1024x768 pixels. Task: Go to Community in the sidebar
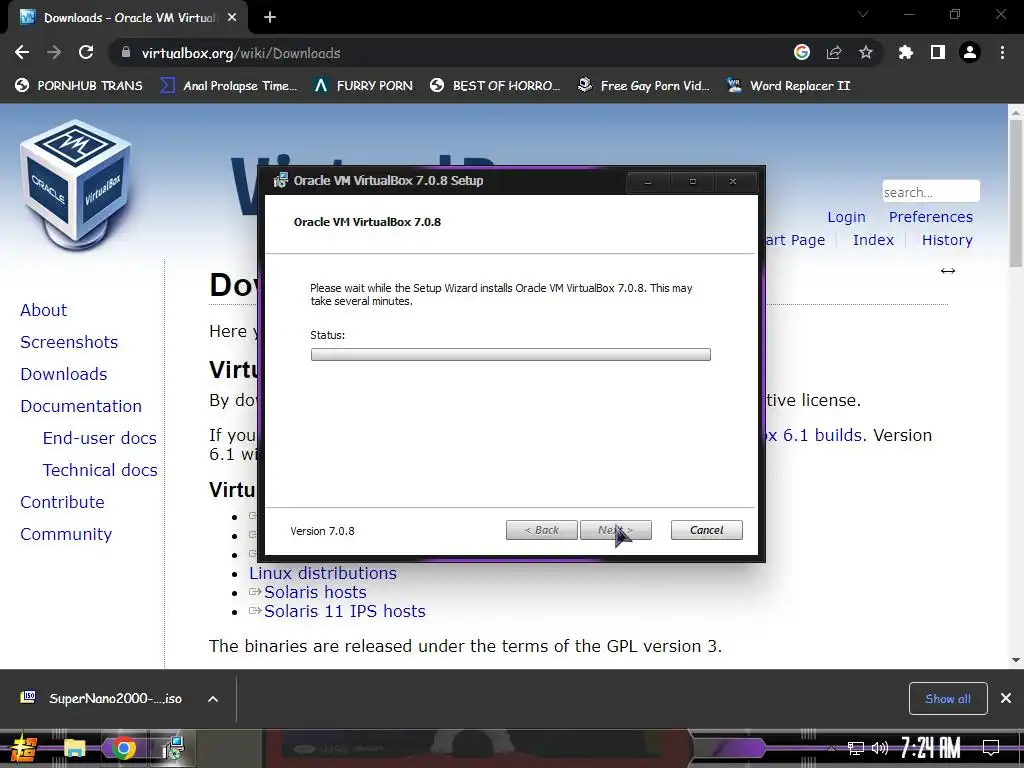[66, 534]
